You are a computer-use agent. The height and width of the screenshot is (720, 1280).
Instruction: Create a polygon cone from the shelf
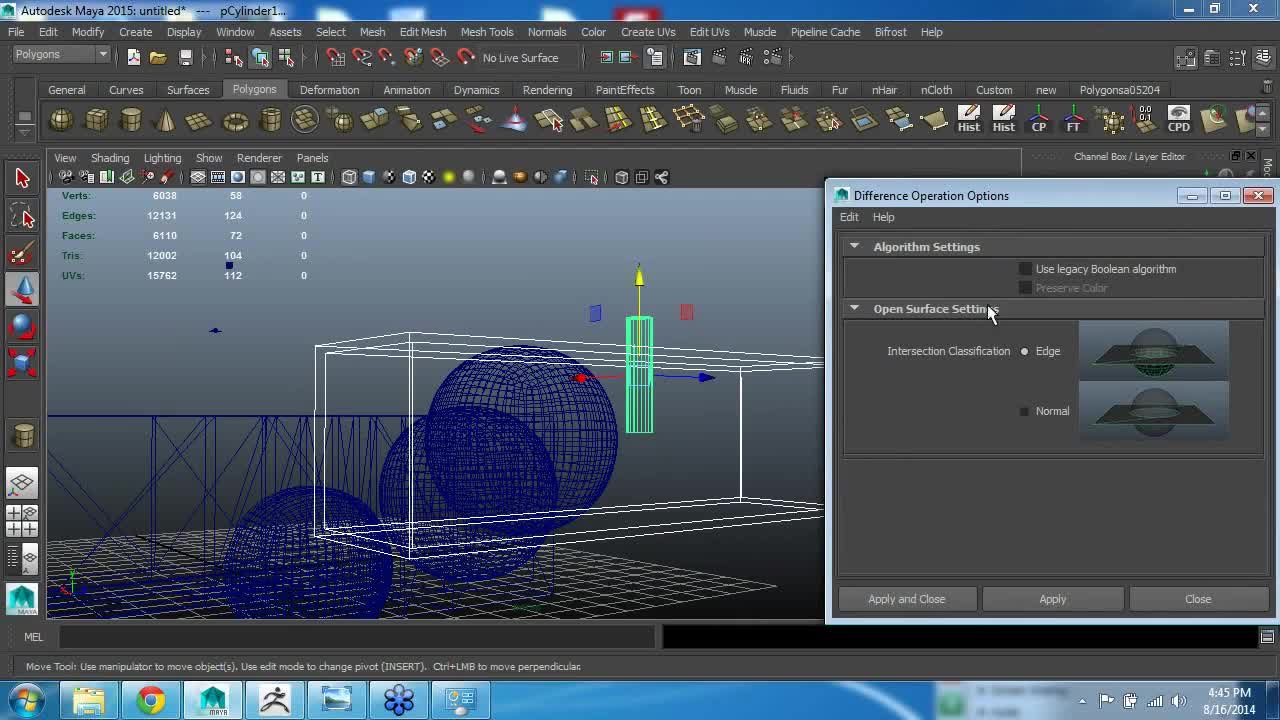165,121
